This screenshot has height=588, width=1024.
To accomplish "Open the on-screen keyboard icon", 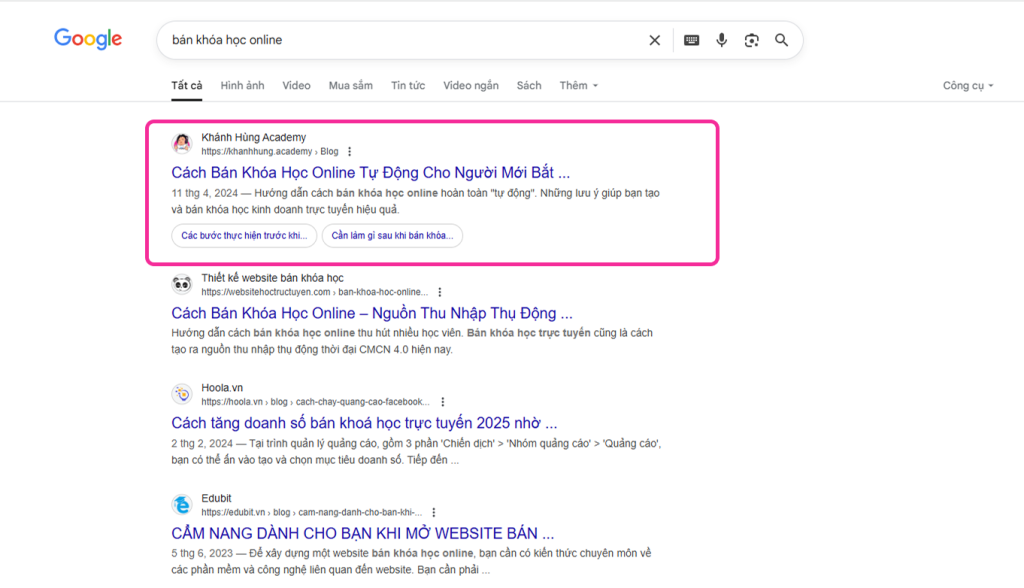I will pos(692,41).
